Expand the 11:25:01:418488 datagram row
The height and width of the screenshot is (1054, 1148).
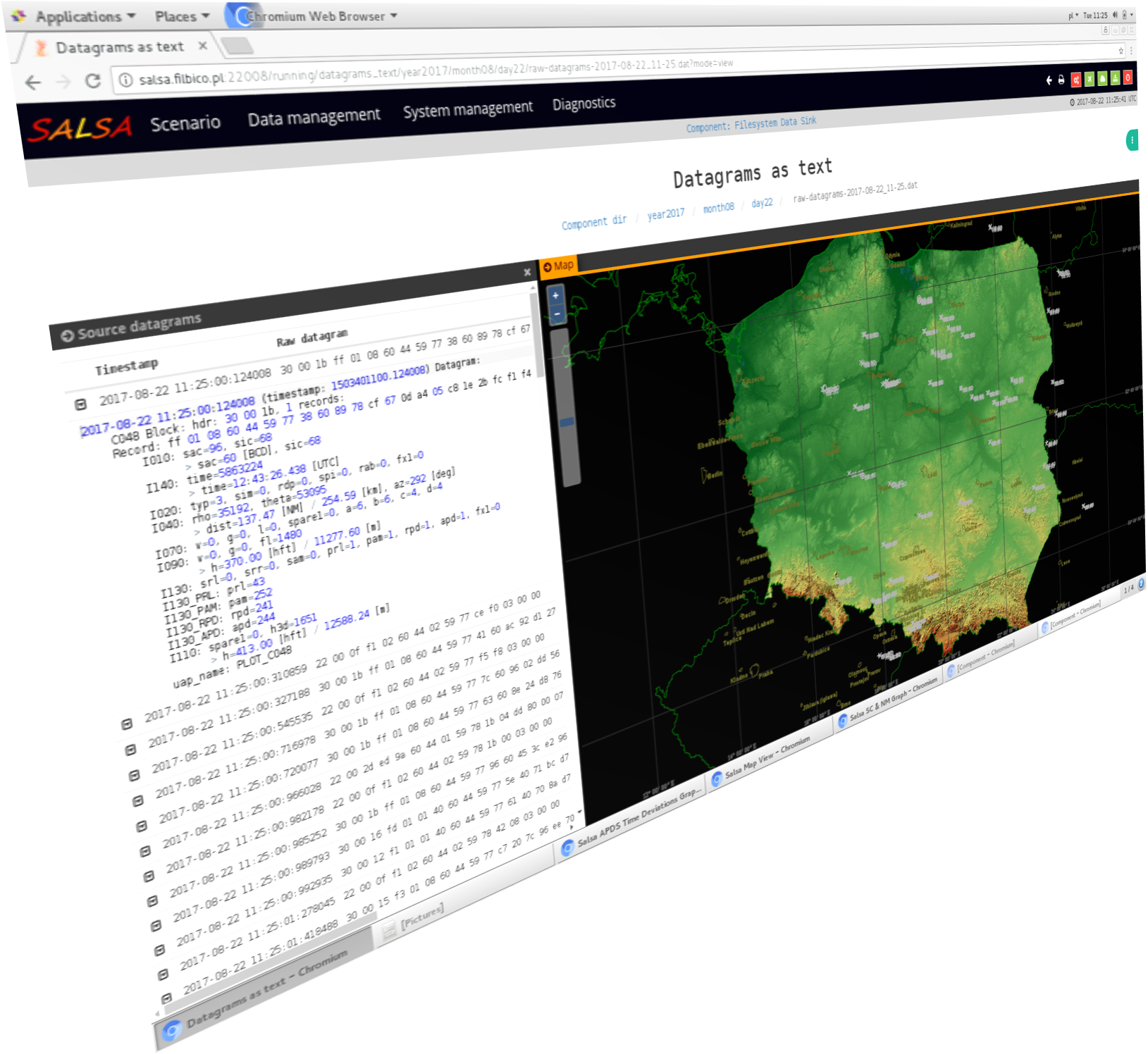pos(167,998)
